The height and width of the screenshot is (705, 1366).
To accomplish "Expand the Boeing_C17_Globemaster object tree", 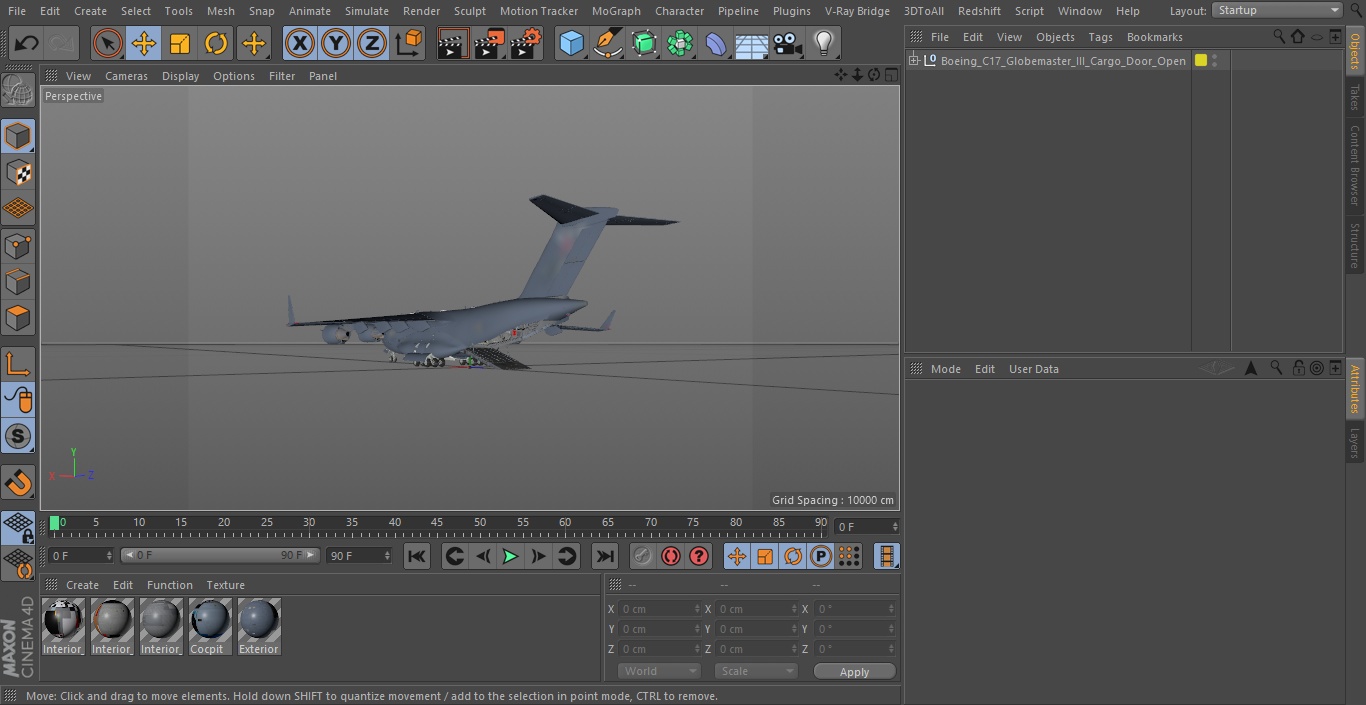I will (914, 61).
